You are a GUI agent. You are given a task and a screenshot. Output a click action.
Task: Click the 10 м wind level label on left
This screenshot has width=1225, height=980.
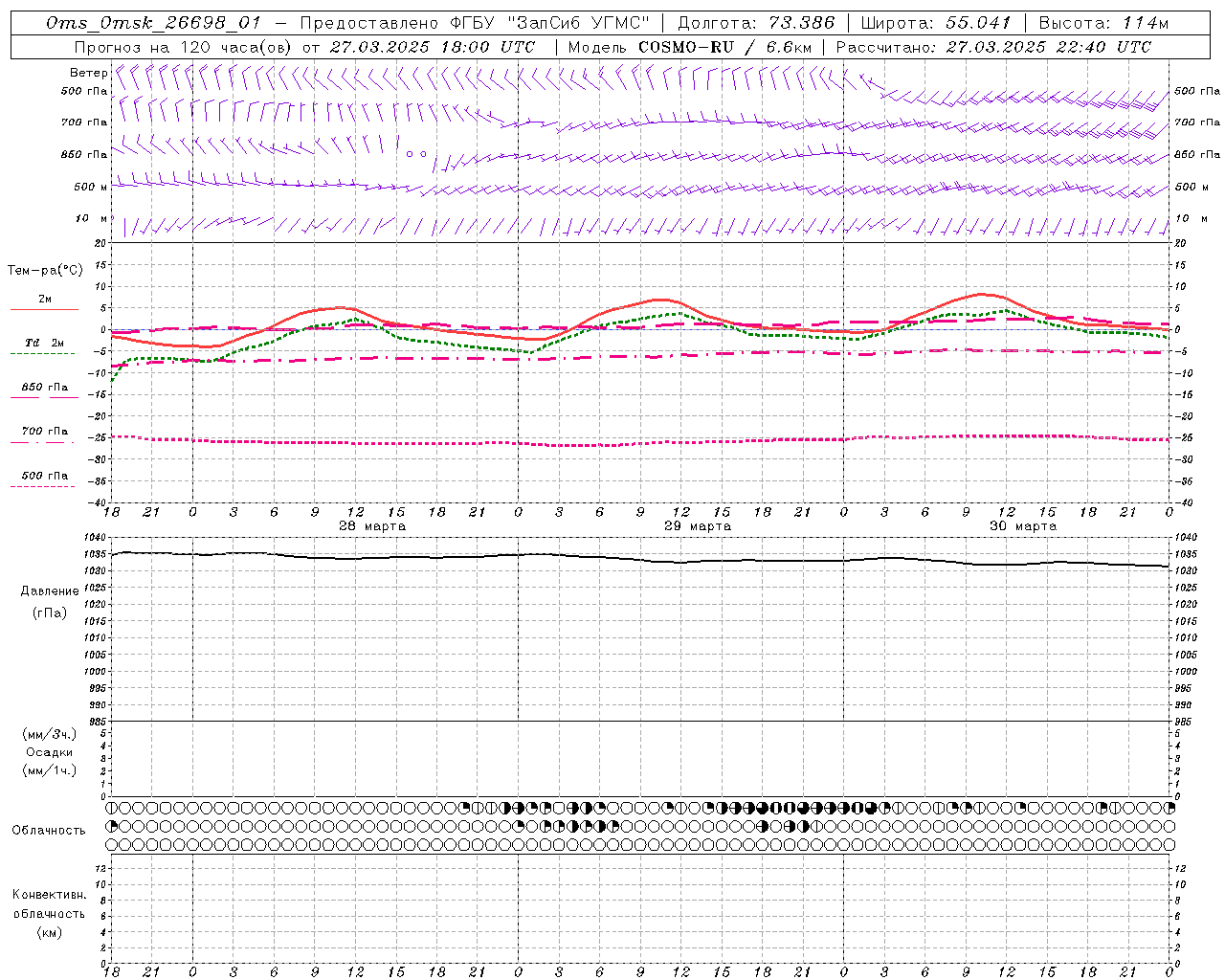(x=91, y=219)
